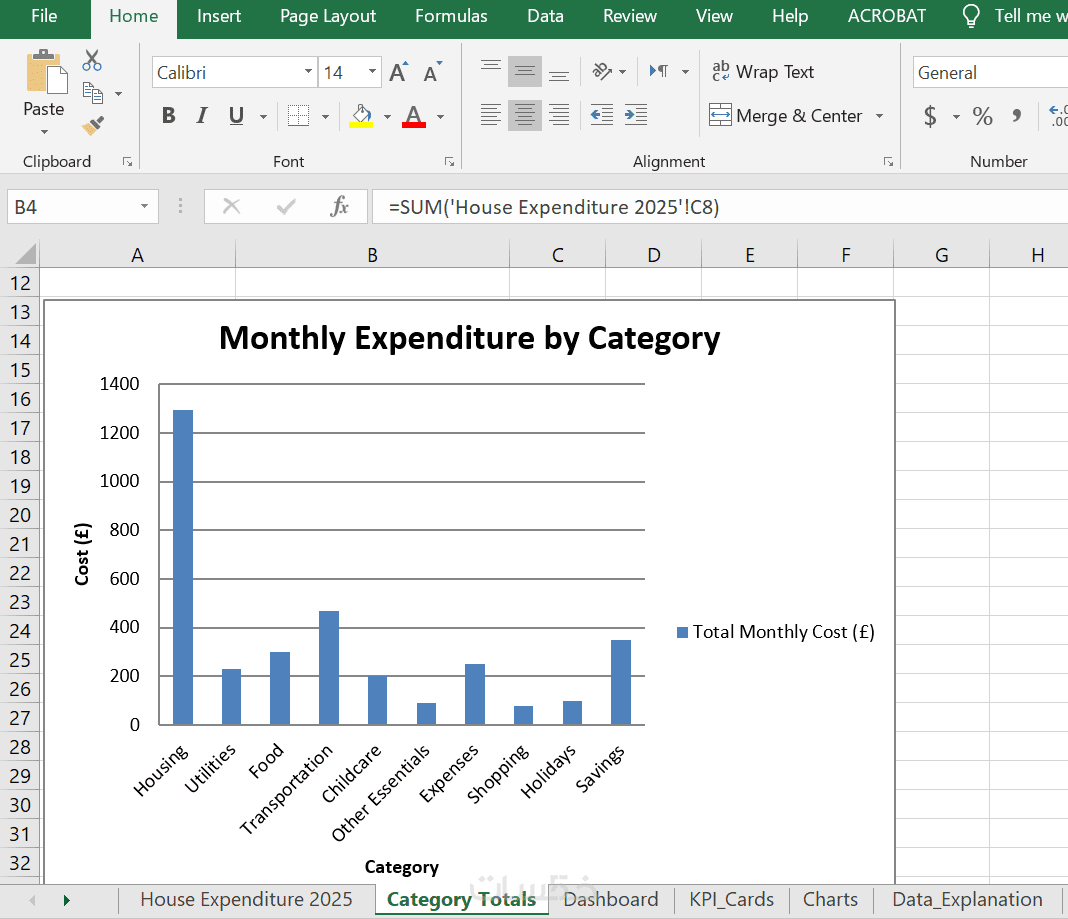The image size is (1068, 919).
Task: Click the Cut scissors icon
Action: 92,61
